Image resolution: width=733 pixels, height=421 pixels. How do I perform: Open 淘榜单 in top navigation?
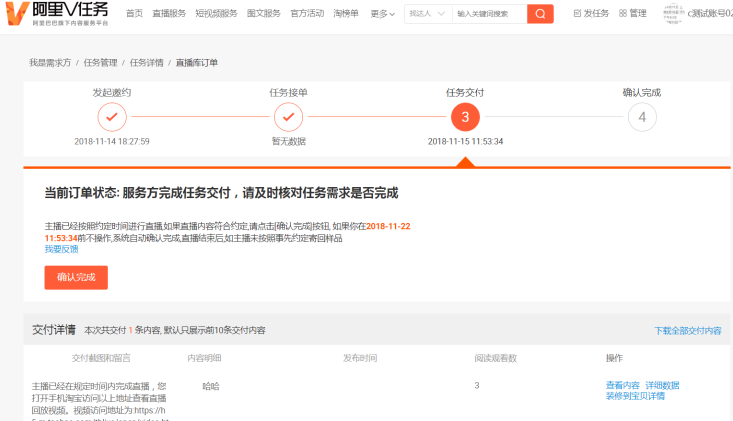(346, 14)
